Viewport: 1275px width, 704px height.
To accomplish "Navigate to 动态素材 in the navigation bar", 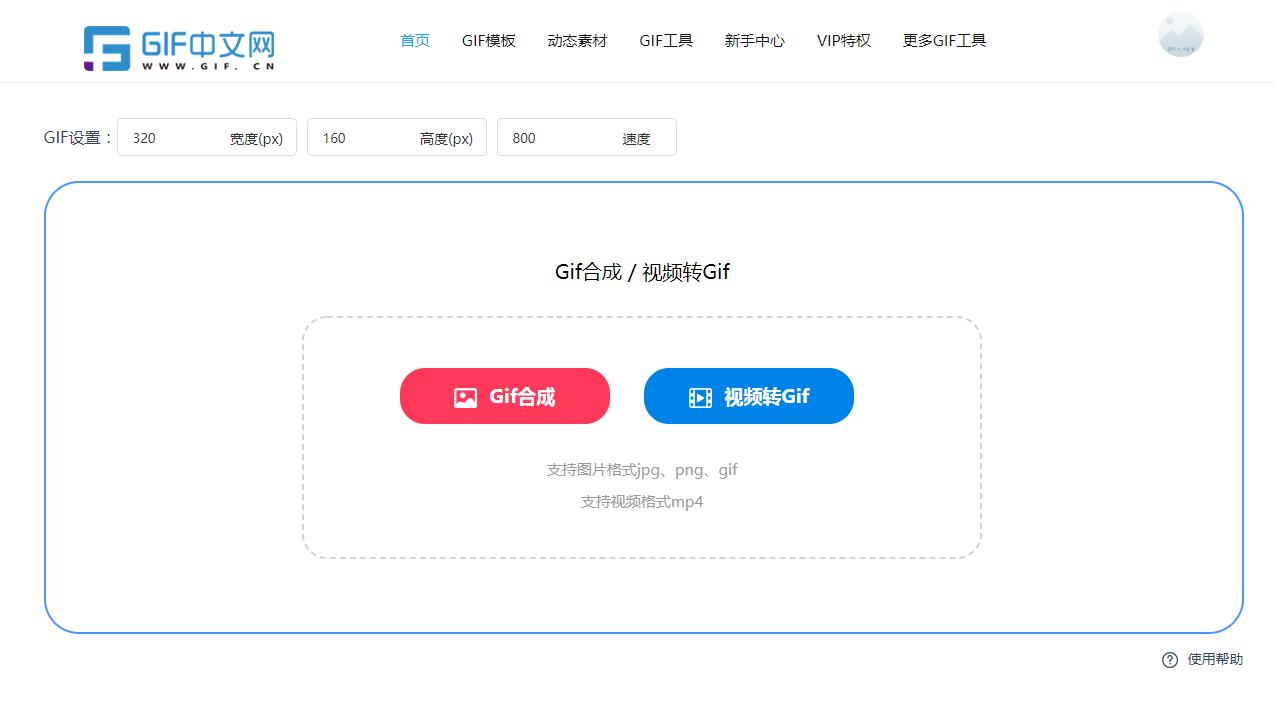I will pos(577,40).
